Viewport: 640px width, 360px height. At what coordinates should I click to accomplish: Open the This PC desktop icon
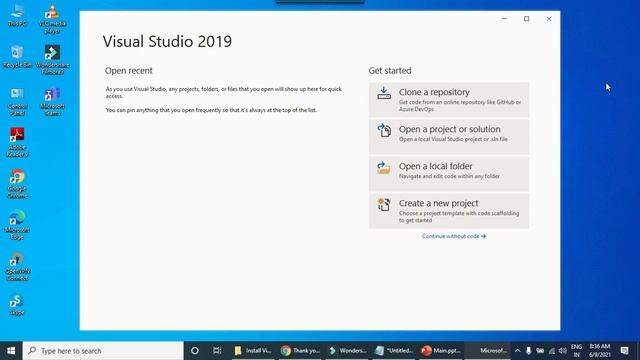(x=17, y=16)
